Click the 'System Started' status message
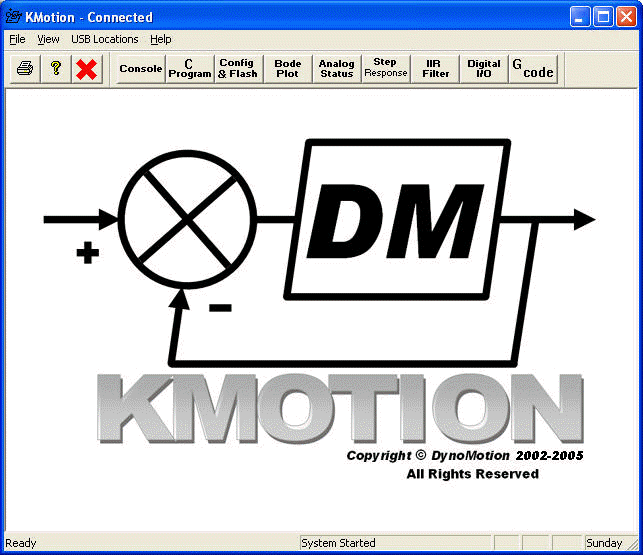The width and height of the screenshot is (643, 555). (x=338, y=543)
